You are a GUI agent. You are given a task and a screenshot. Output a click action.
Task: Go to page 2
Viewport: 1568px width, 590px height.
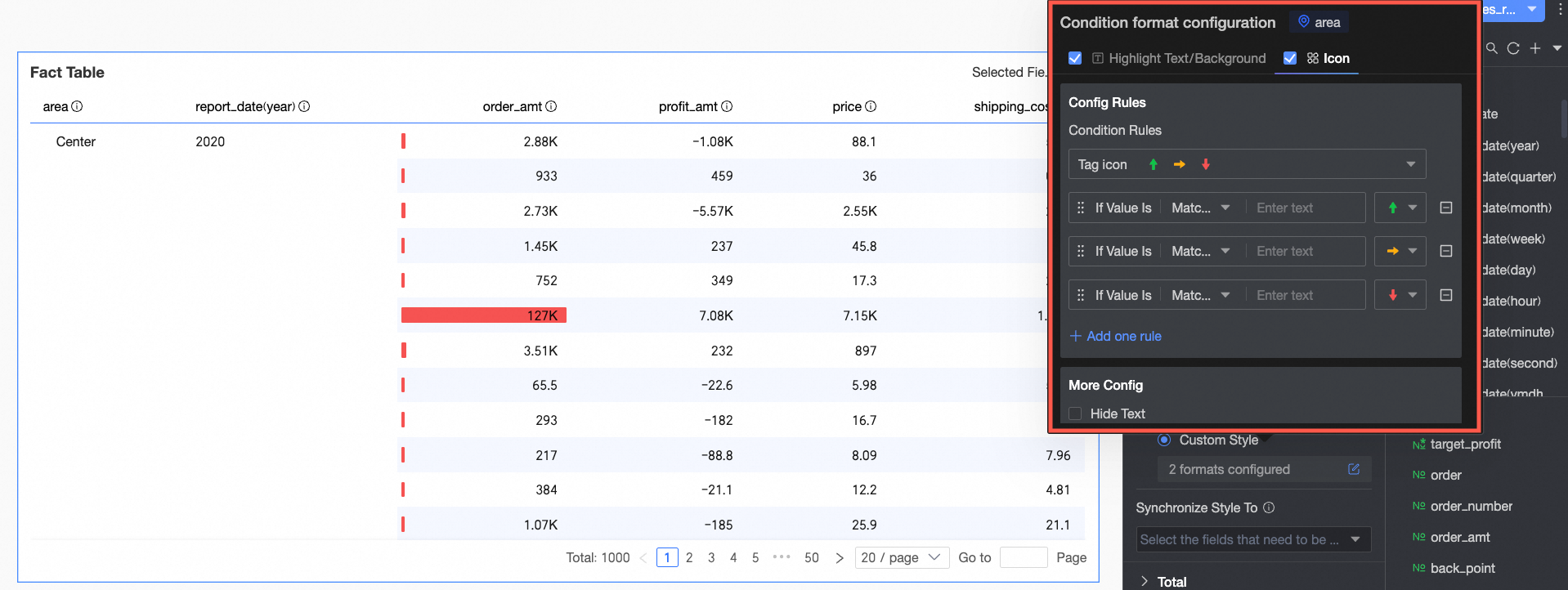coord(689,557)
